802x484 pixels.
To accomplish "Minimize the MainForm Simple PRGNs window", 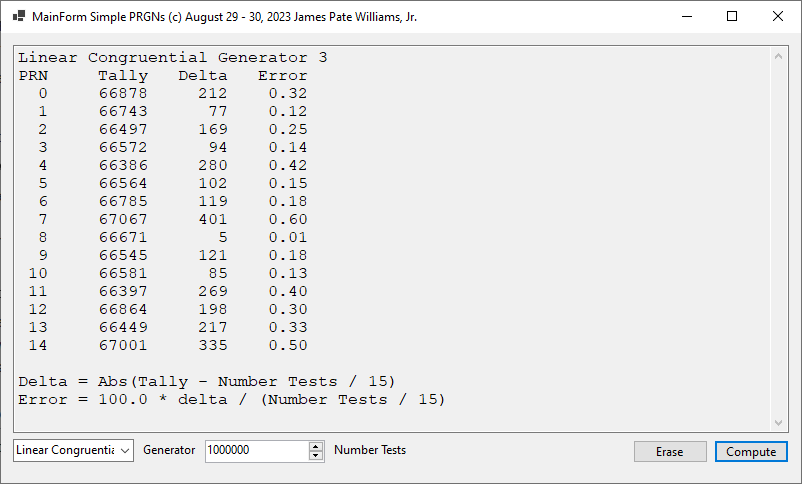I will coord(686,17).
